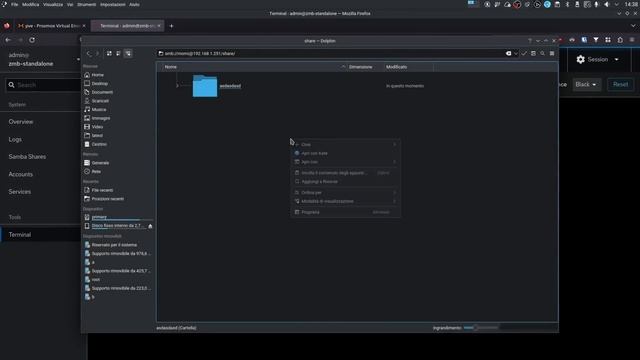
Task: Click the Reset terminal button
Action: (620, 84)
